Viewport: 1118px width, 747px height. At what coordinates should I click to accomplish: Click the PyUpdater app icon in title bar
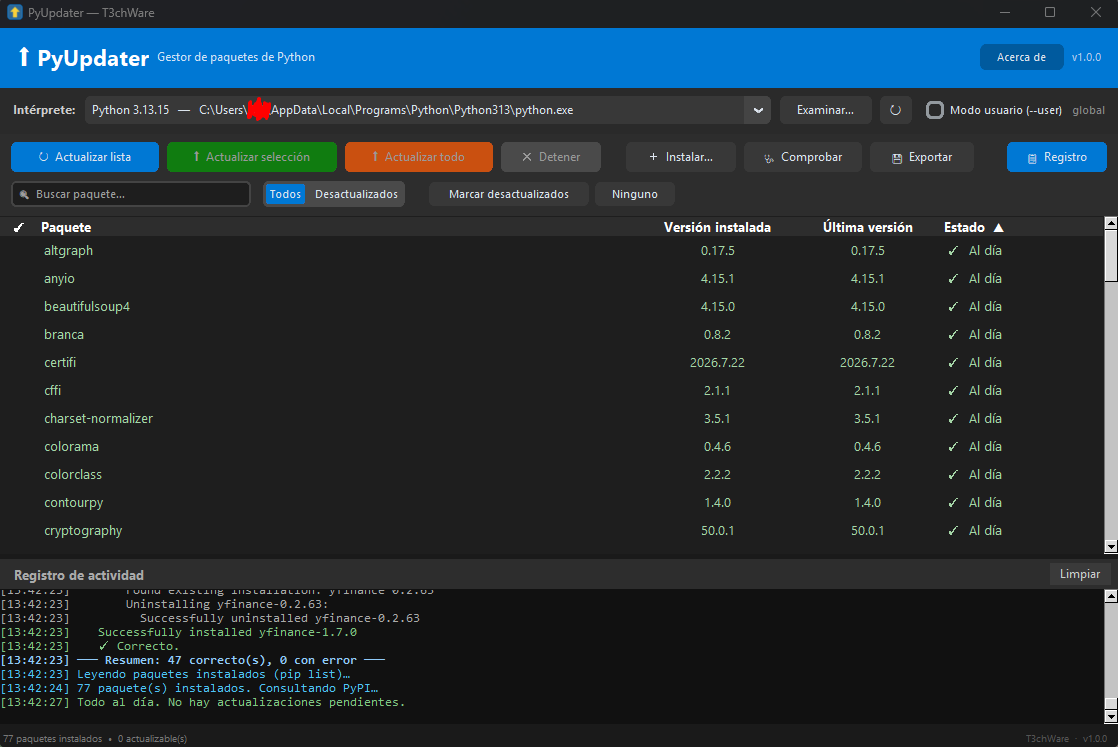pos(14,12)
